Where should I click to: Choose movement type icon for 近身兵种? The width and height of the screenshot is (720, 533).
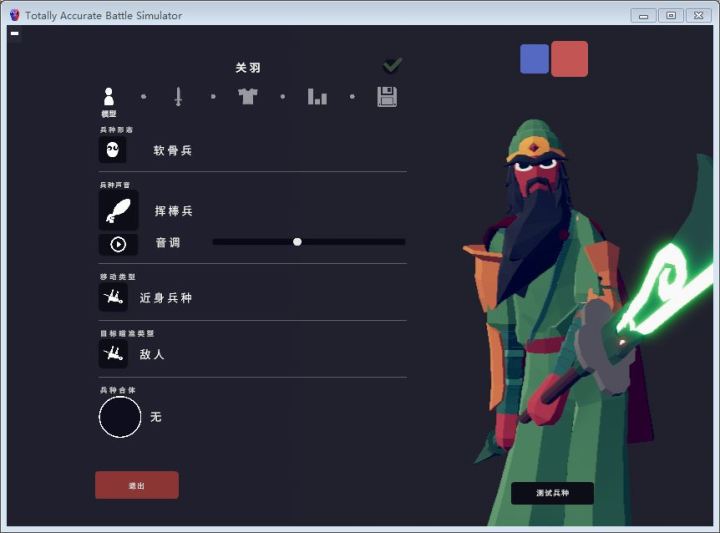pos(113,297)
